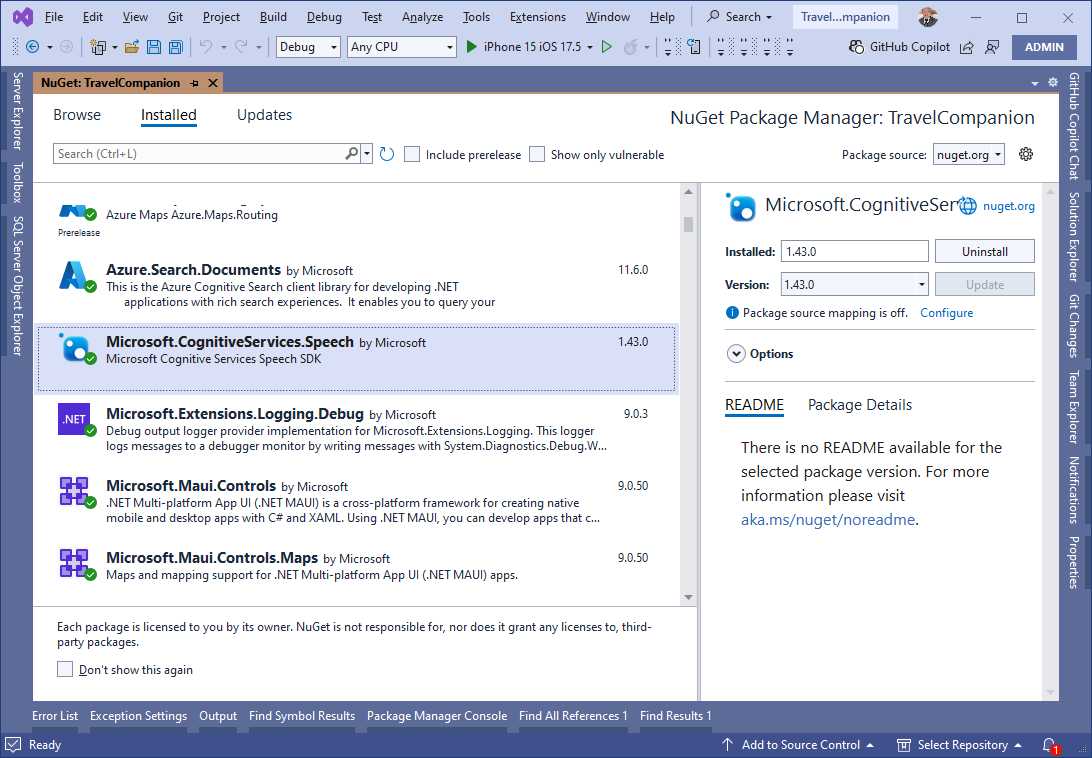Click the Ready status icon
Viewport: 1092px width, 758px height.
coord(13,745)
